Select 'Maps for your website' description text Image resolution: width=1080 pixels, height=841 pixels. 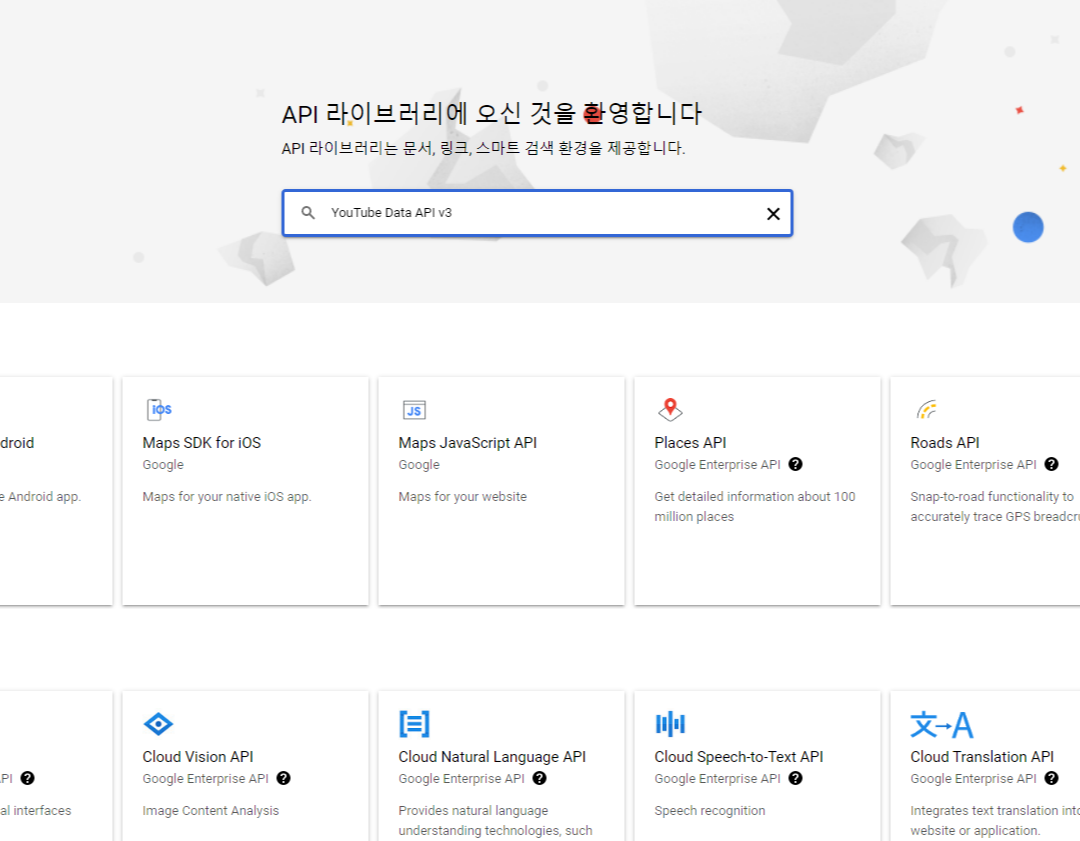tap(462, 497)
